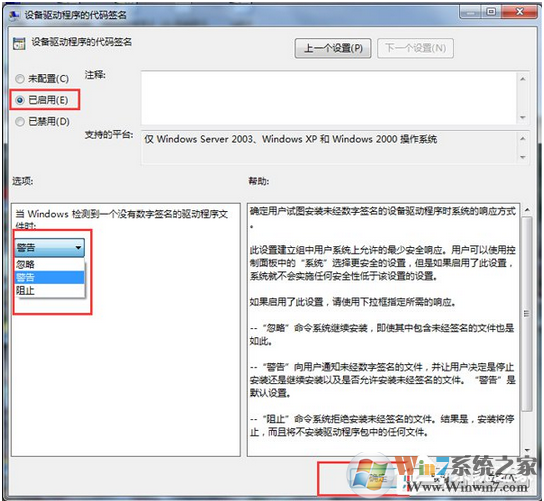Image resolution: width=544 pixels, height=501 pixels.
Task: Click the 下一个设置(N) button
Action: 415,48
